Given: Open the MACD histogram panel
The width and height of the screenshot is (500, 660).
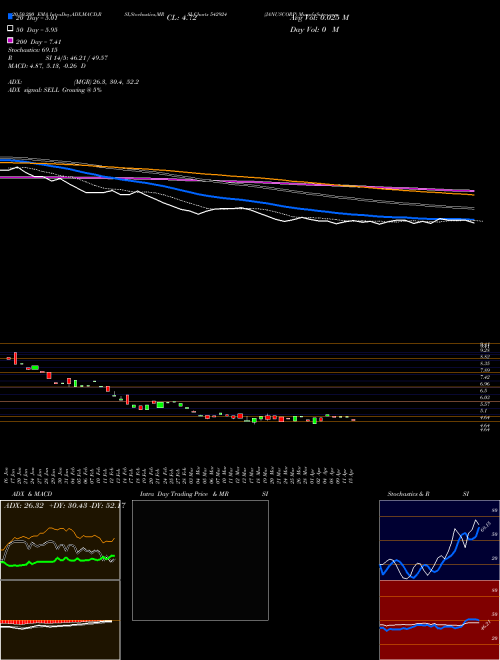Looking at the screenshot, I should click(x=60, y=620).
